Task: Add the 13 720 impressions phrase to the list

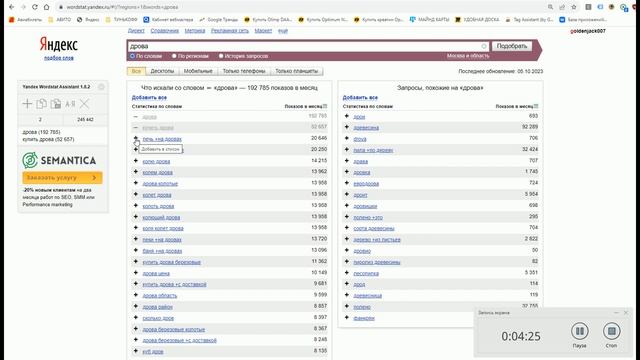Action: [x=136, y=239]
